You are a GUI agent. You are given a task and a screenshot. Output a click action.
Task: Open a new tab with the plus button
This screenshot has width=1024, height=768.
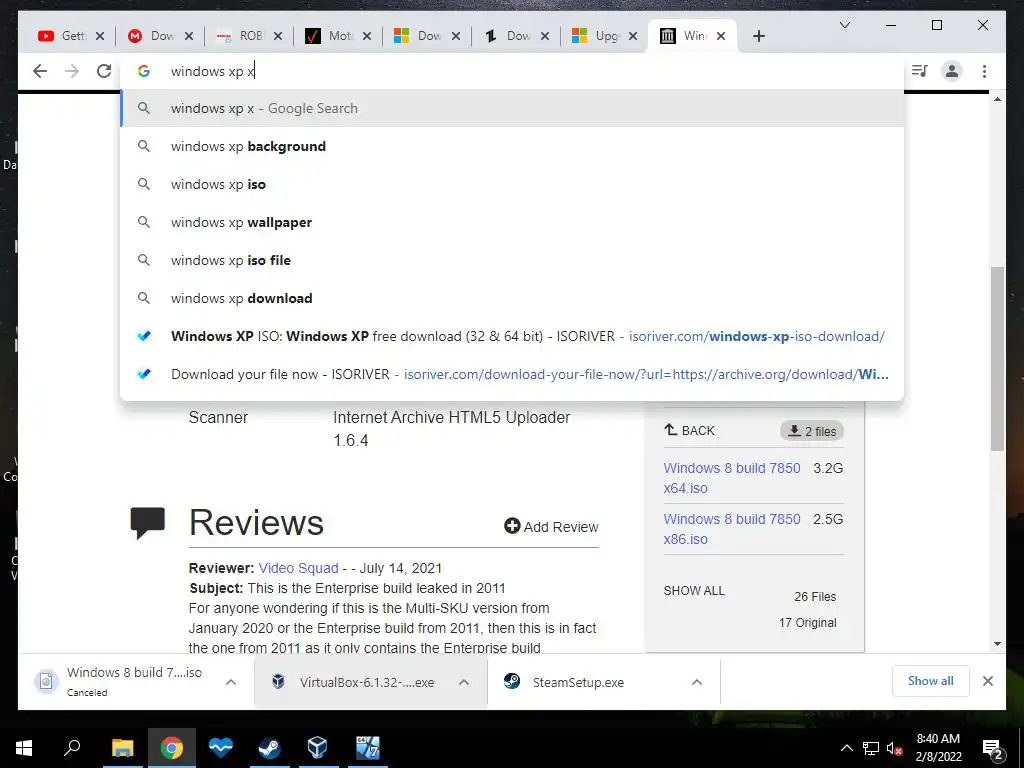(758, 36)
